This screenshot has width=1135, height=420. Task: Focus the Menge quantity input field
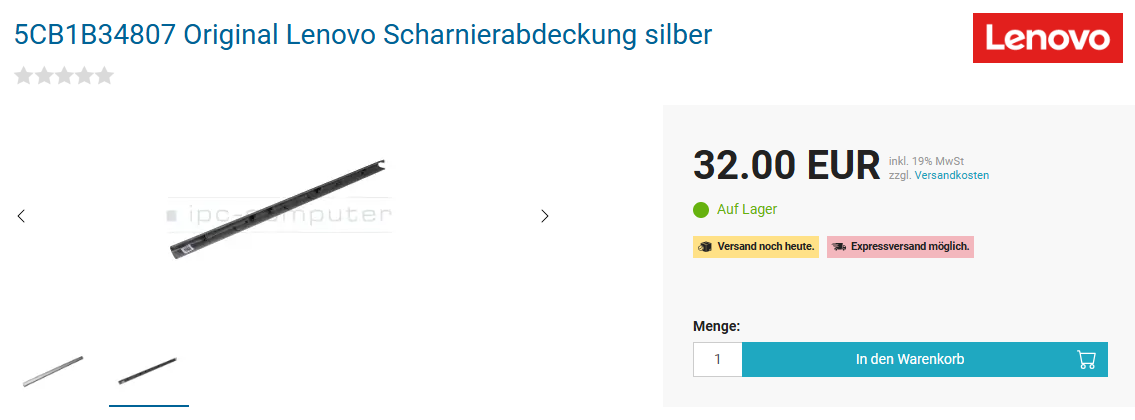(x=717, y=359)
